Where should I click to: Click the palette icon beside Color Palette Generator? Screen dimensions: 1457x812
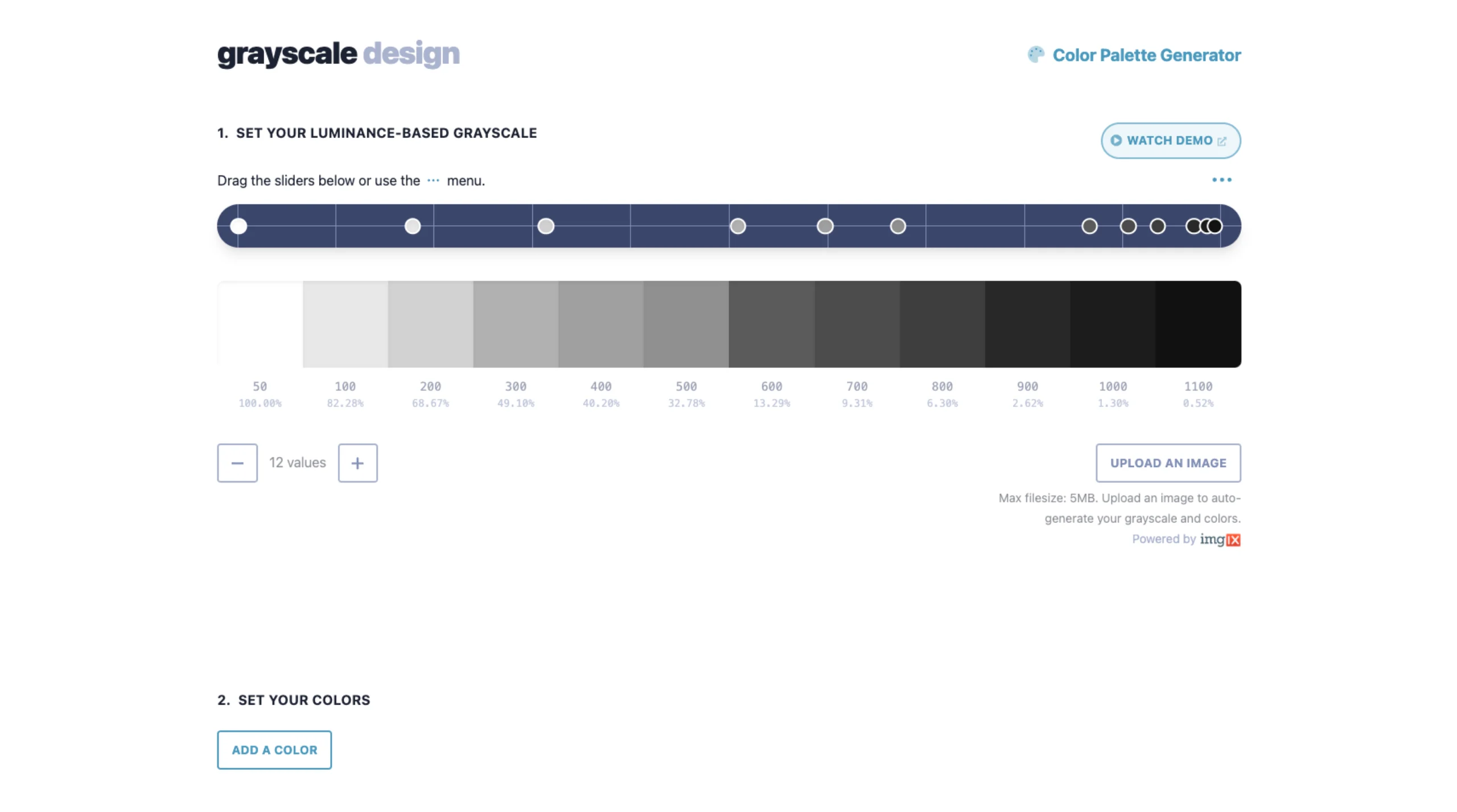tap(1036, 55)
